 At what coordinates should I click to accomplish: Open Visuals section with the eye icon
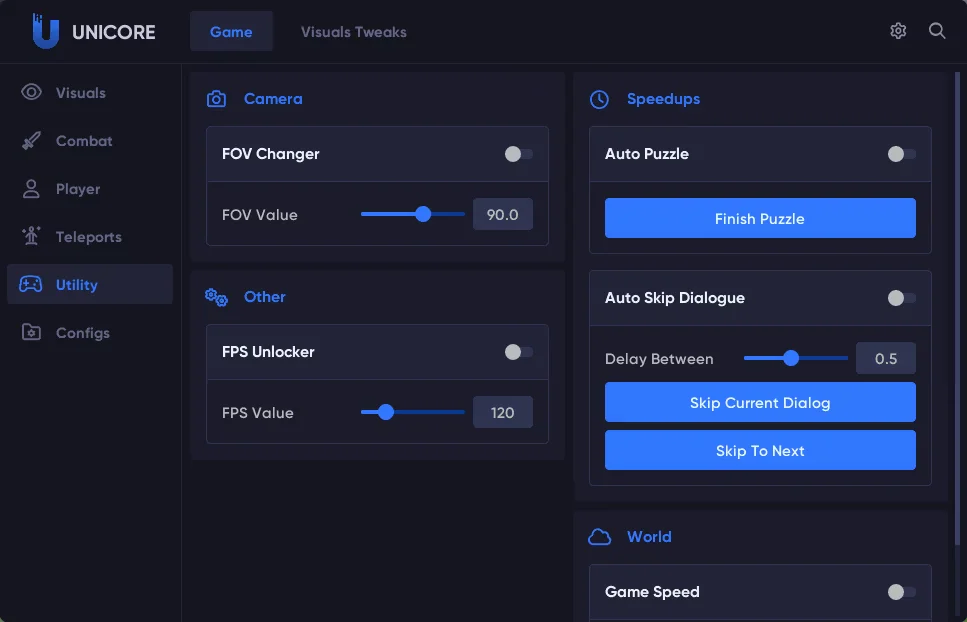(32, 93)
